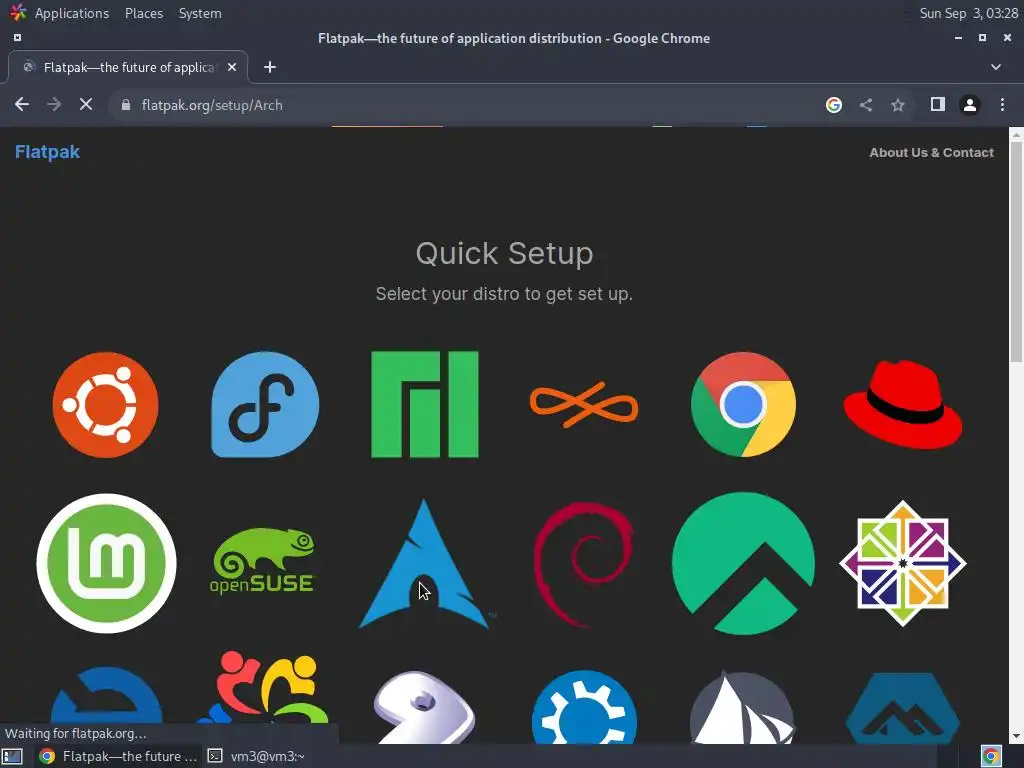Choose the Alpine Linux hexagon logo
This screenshot has height=768, width=1024.
click(x=903, y=709)
